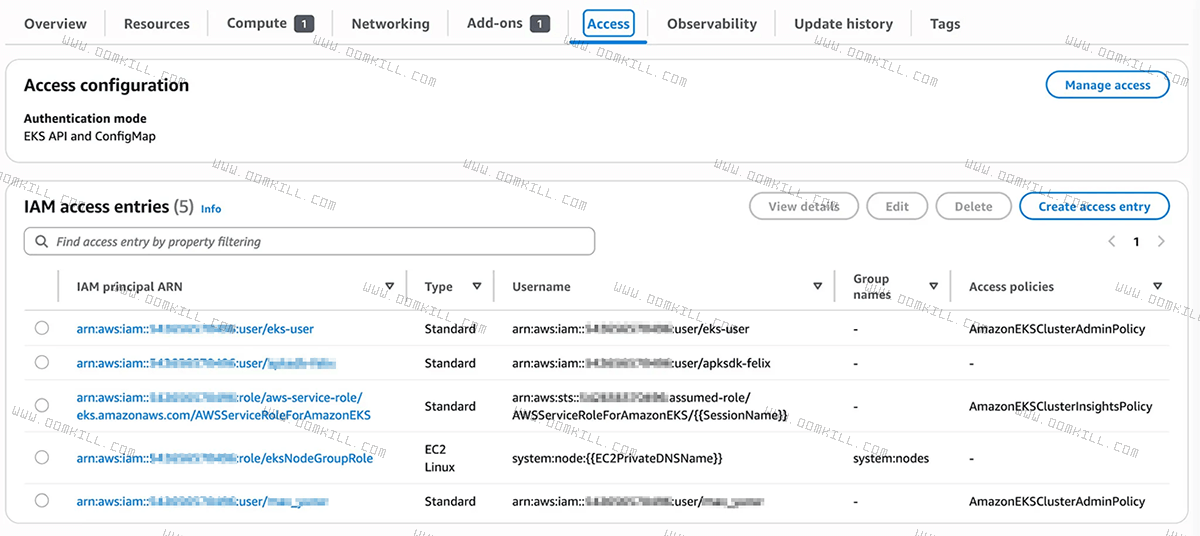1200x536 pixels.
Task: Select the eks-user access entry radio
Action: (x=41, y=328)
